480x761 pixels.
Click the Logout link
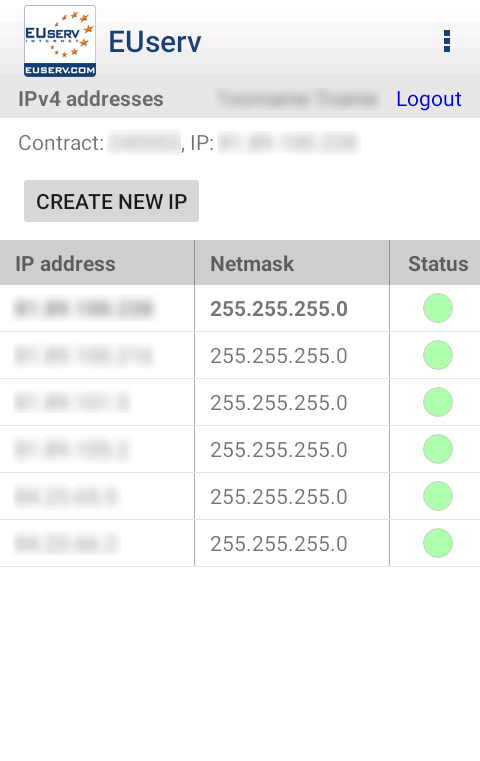(429, 99)
